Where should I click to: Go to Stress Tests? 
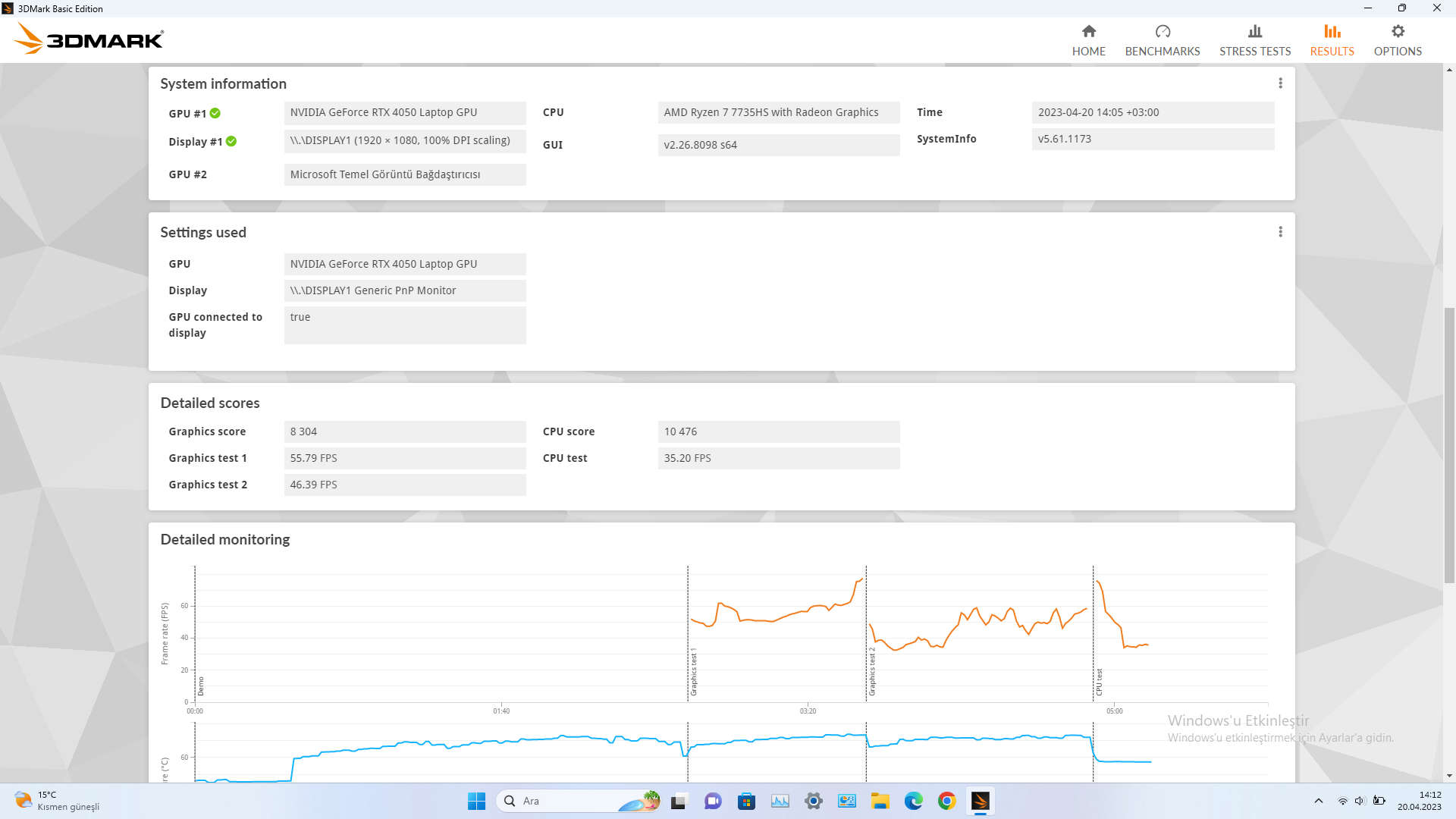[1254, 39]
